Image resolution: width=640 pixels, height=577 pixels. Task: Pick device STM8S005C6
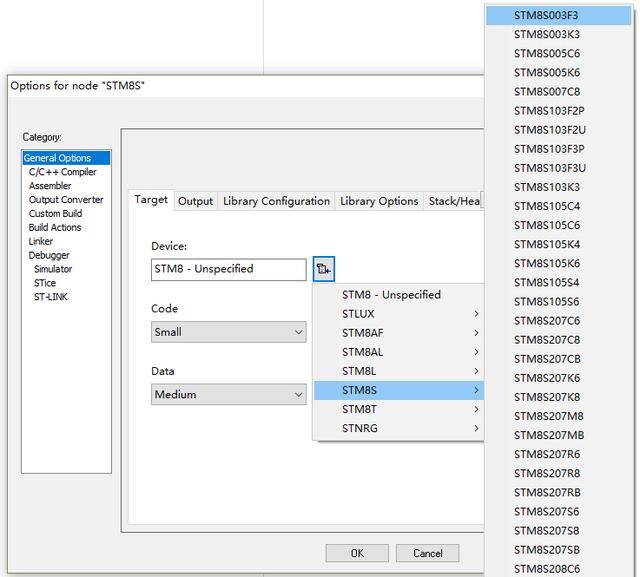[558, 53]
